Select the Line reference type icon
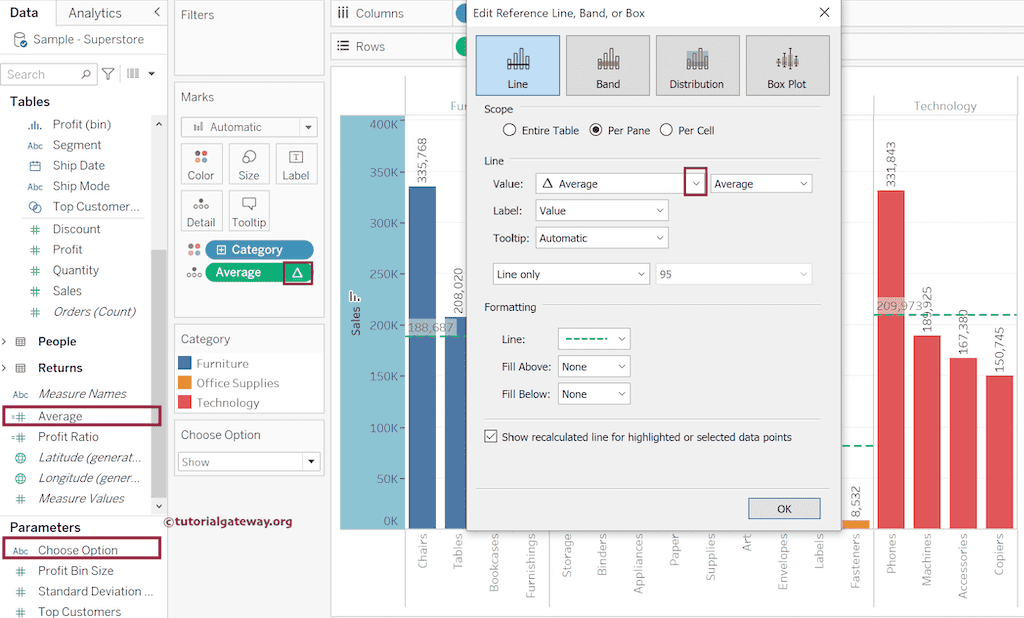 516,65
